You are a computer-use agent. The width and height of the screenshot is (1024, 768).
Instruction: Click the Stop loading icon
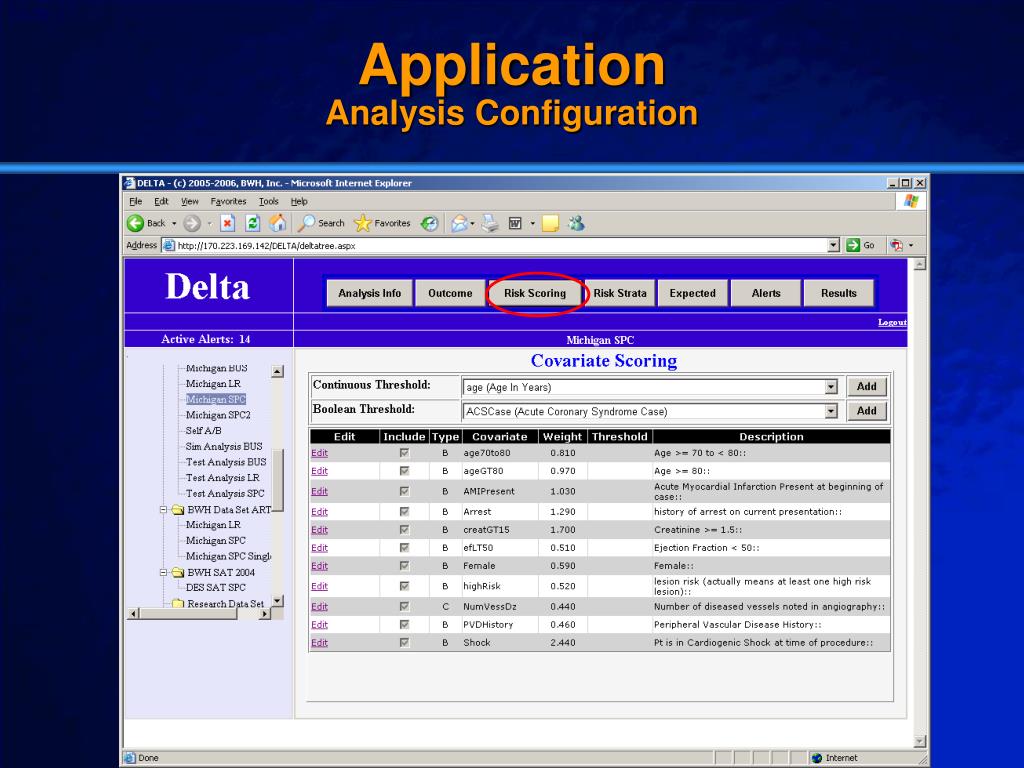[227, 223]
